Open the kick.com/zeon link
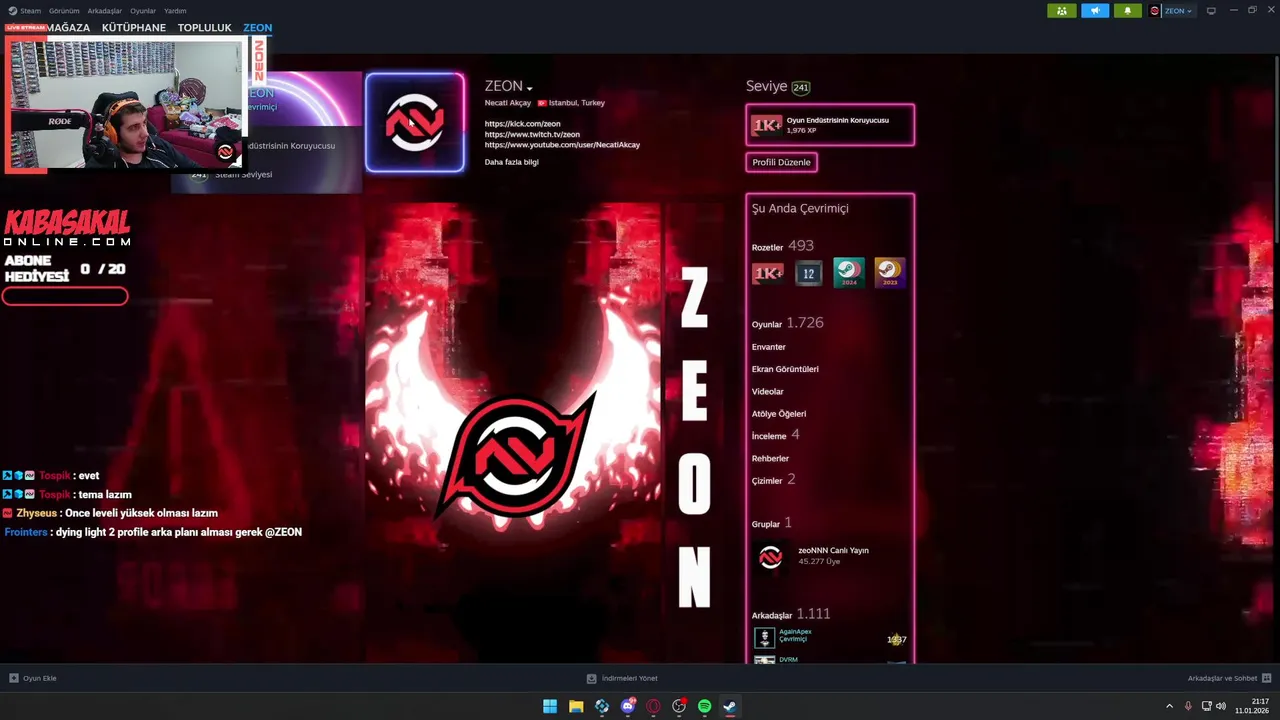 [522, 124]
